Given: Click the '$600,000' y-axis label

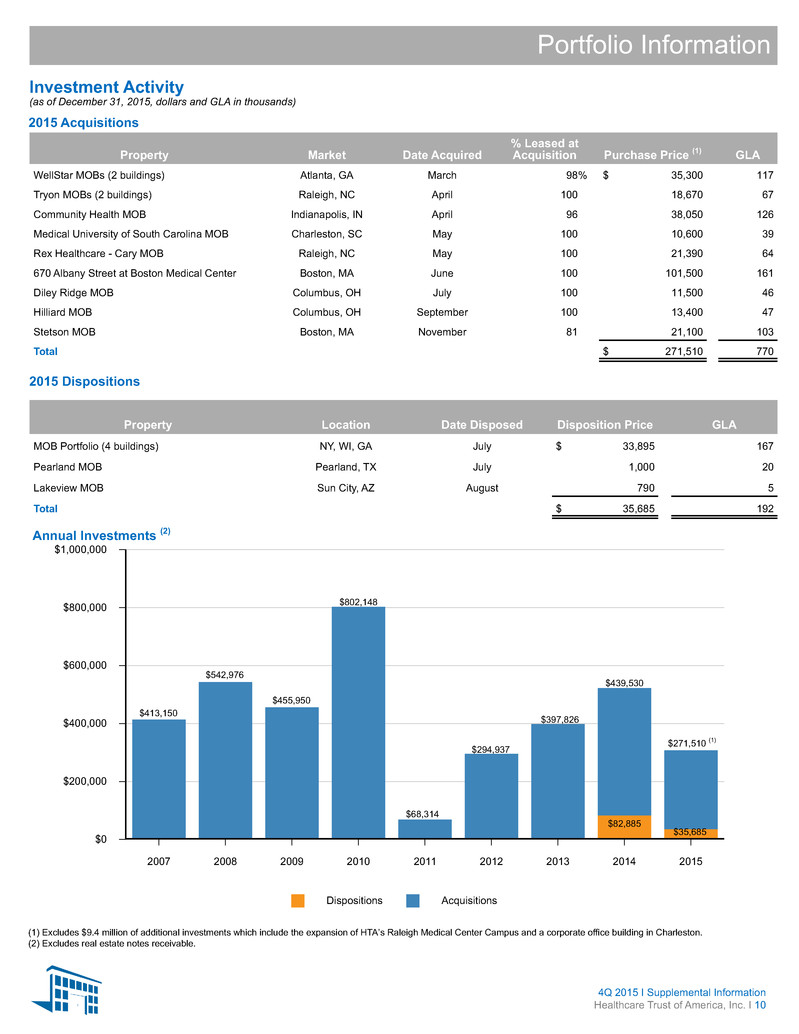Looking at the screenshot, I should pos(85,665).
